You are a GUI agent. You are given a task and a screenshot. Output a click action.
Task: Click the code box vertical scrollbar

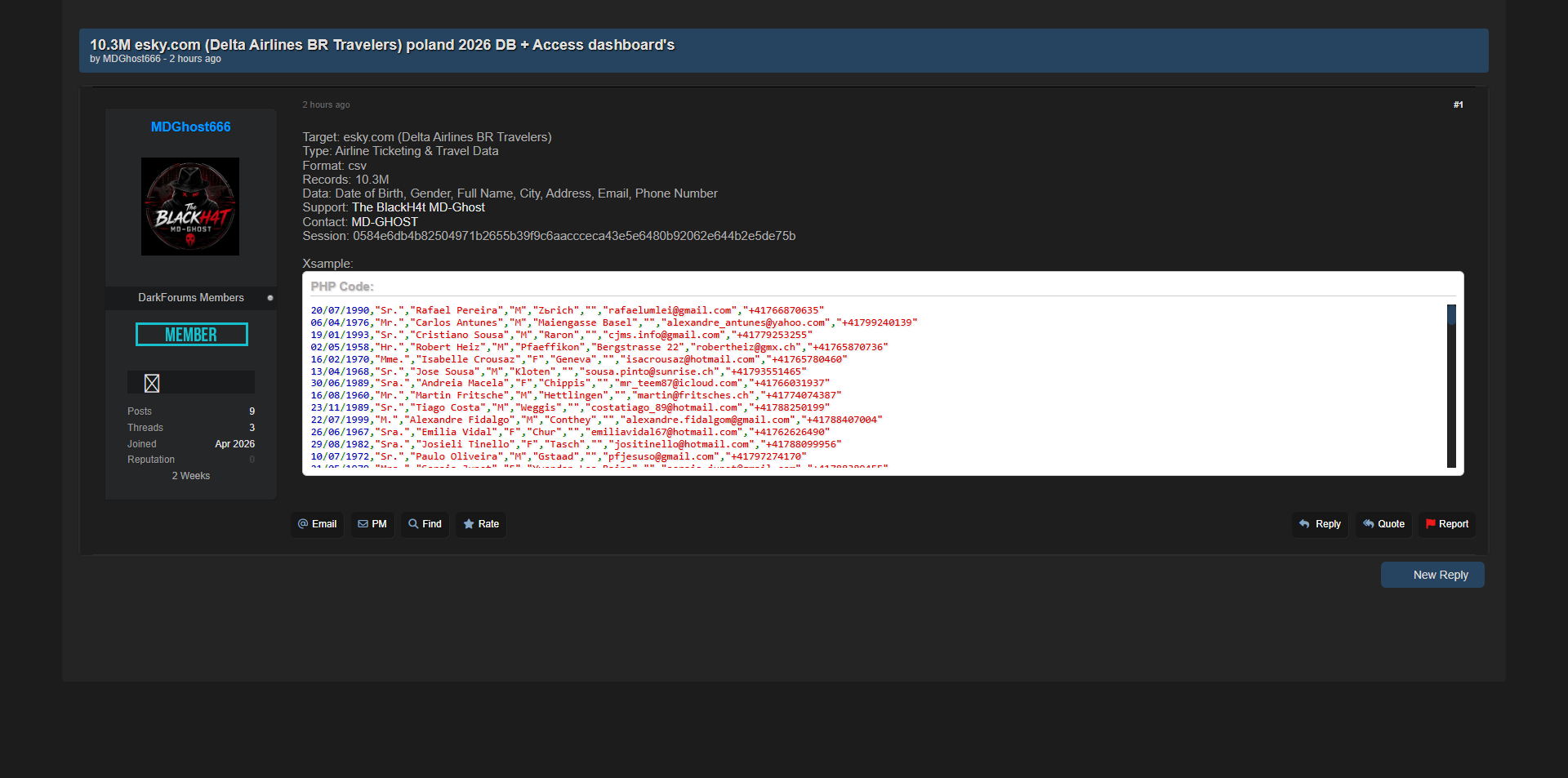[x=1451, y=386]
